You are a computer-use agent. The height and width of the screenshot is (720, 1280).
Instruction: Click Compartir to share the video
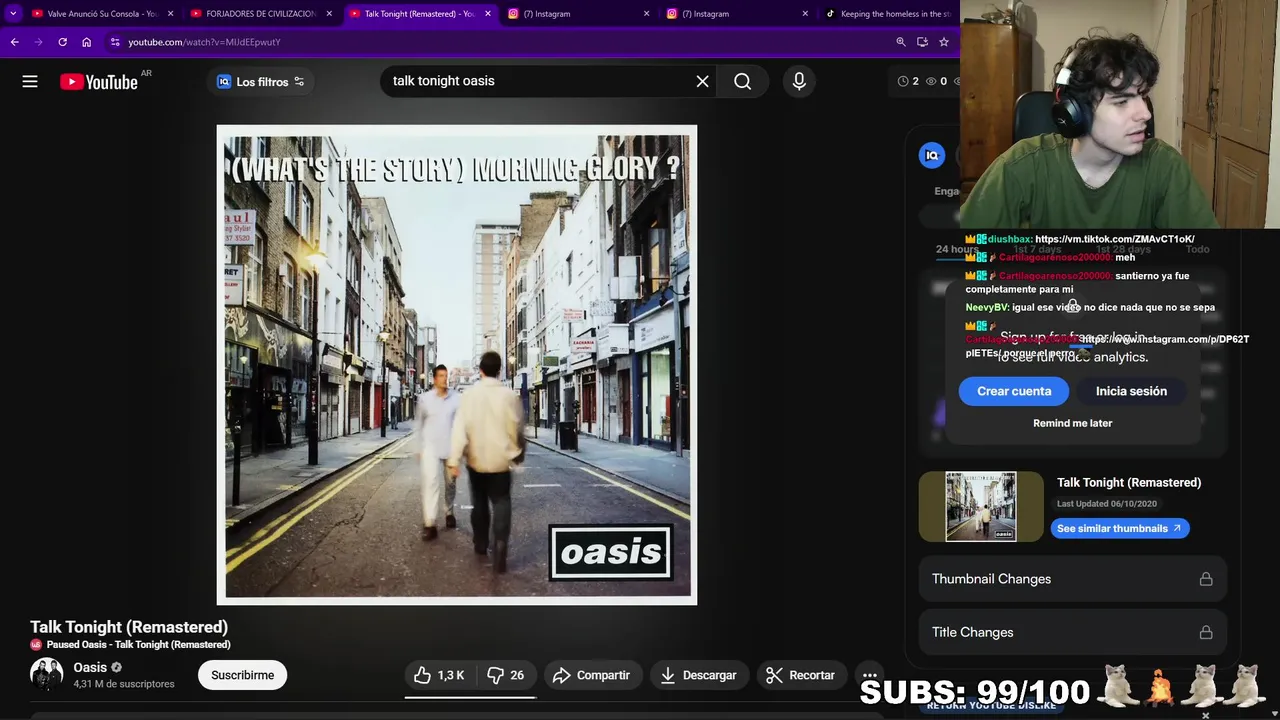[591, 675]
